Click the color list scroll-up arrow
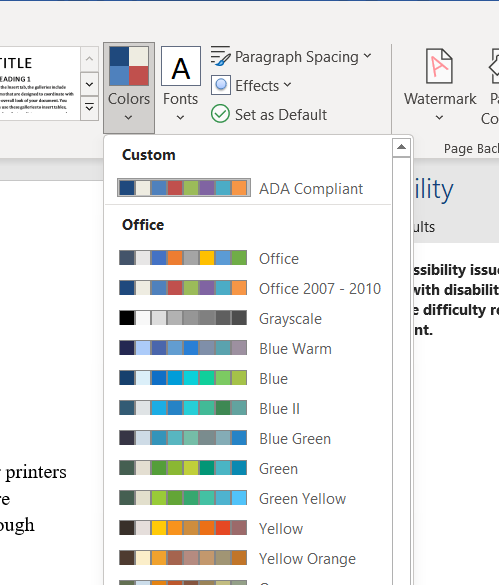This screenshot has height=585, width=499. 402,147
